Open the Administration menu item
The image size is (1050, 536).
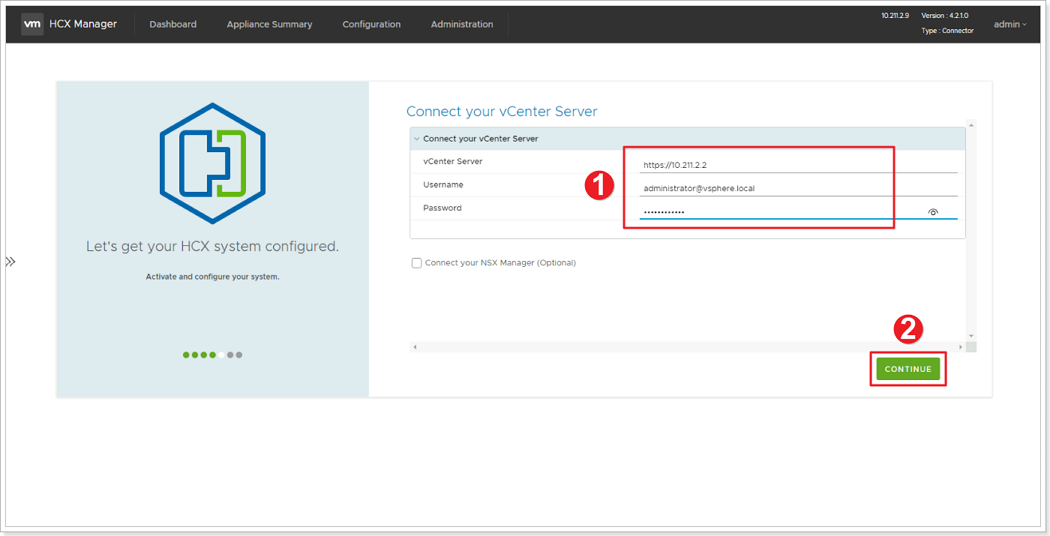(462, 24)
